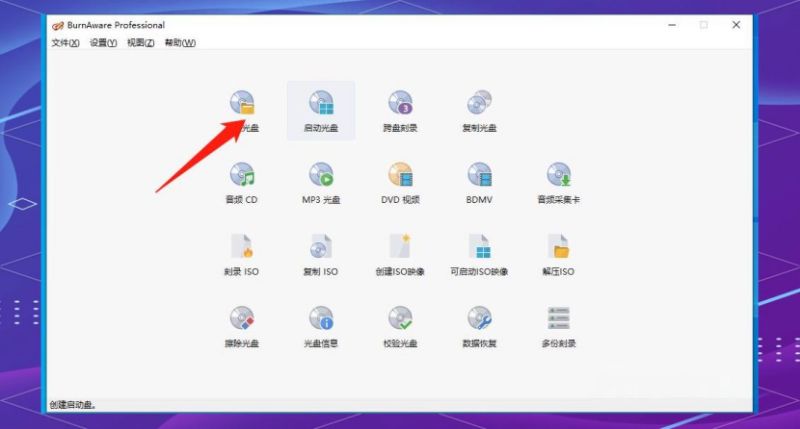Open the 复制 ISO copy-to-ISO tool
Screen dimensions: 800x429
[x=321, y=255]
